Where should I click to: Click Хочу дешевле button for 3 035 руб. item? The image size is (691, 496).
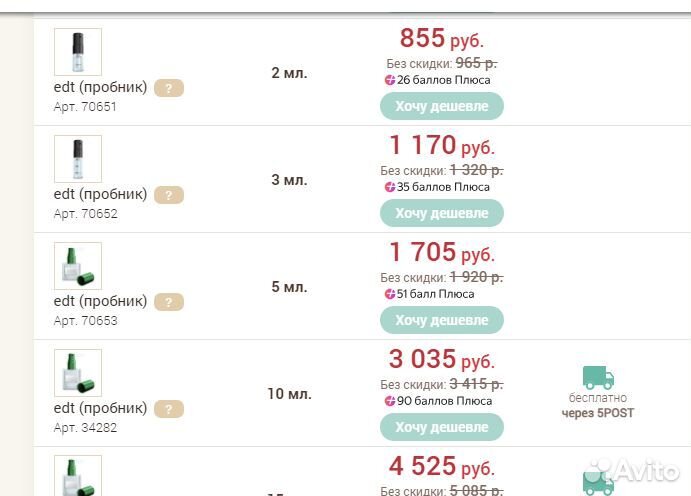442,427
